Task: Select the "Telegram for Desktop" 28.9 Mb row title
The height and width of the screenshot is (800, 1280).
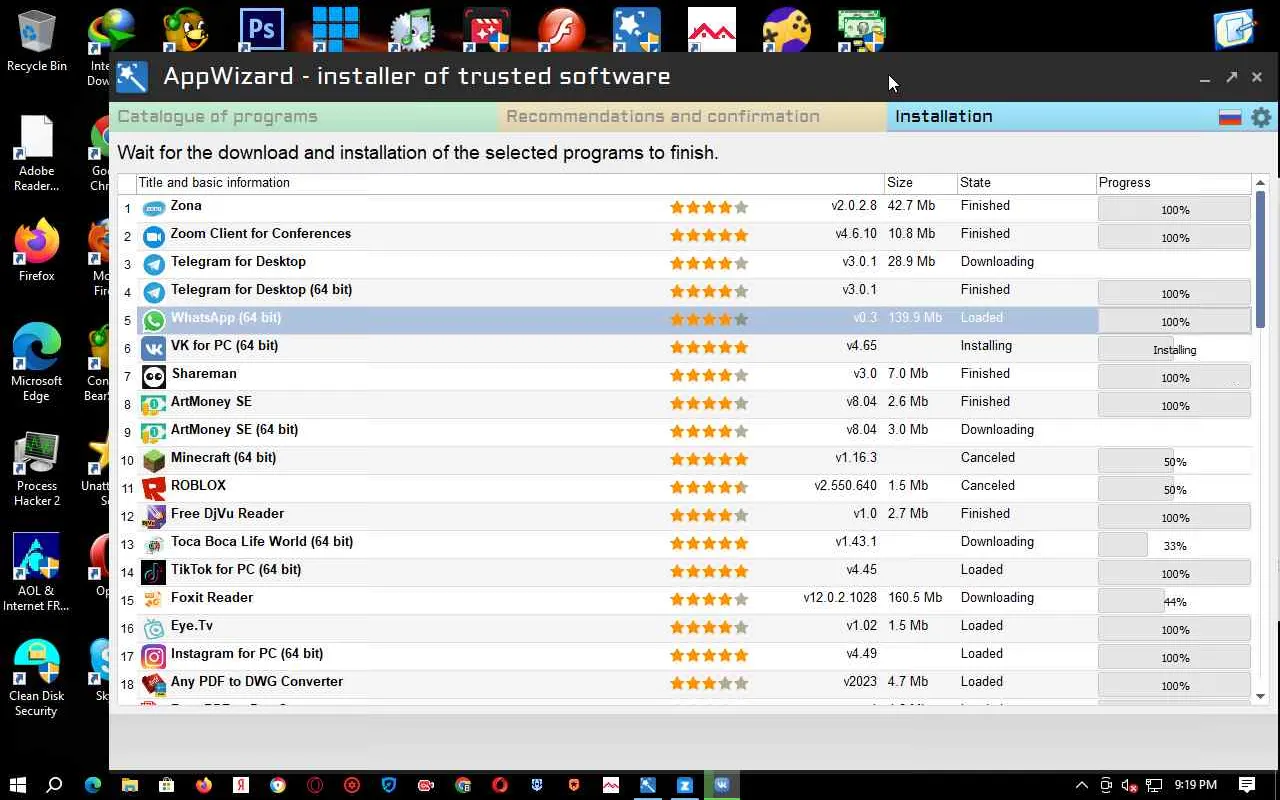Action: click(x=238, y=262)
